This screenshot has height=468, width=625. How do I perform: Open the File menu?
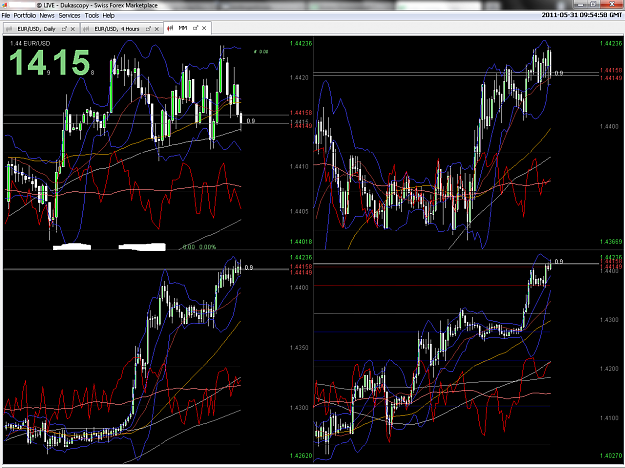[6, 16]
